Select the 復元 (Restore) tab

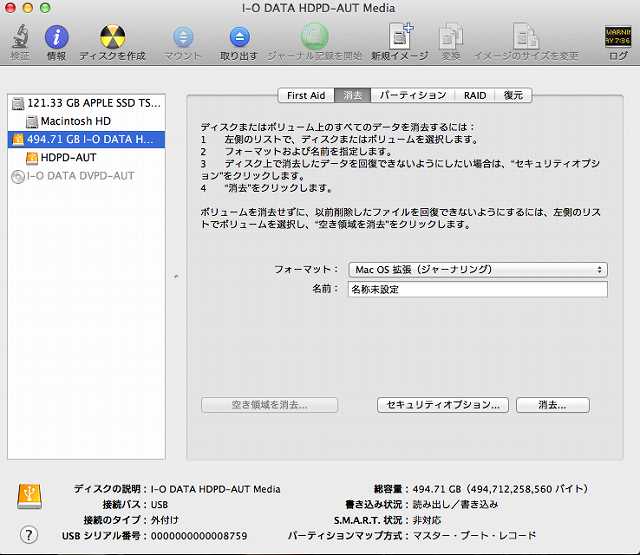[x=513, y=95]
